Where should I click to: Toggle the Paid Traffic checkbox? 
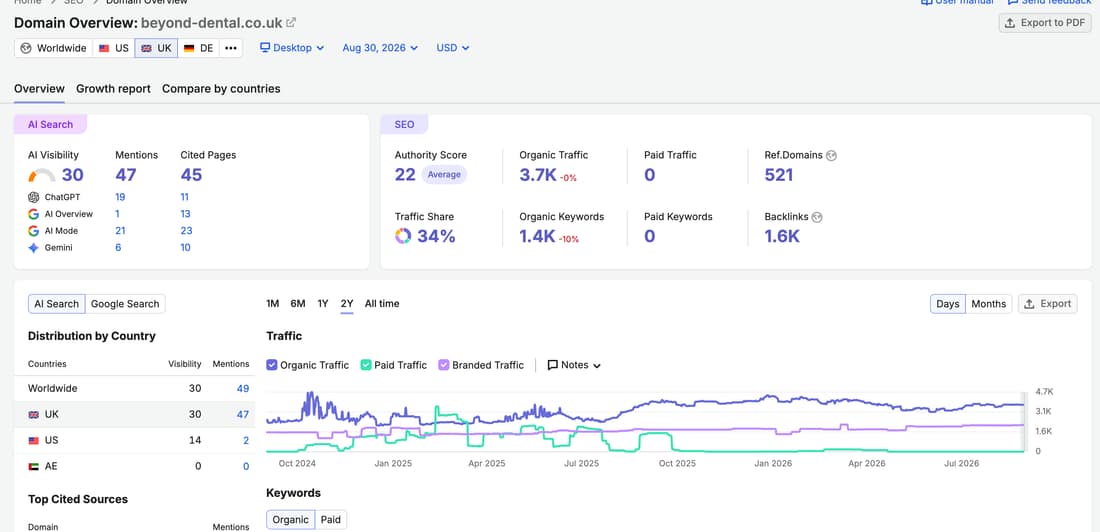366,365
